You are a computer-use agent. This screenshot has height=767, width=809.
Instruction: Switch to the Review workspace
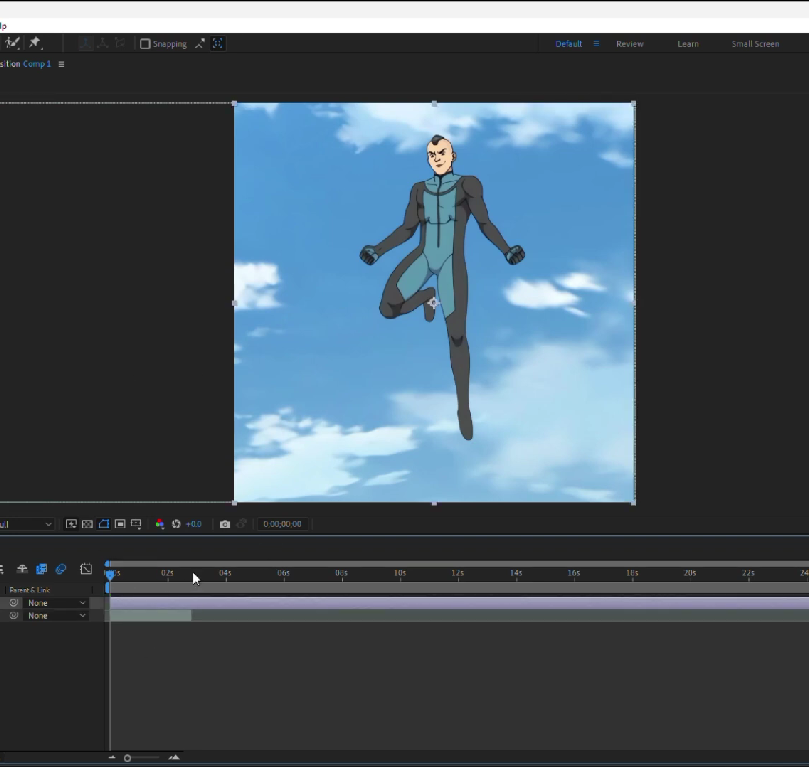point(629,44)
